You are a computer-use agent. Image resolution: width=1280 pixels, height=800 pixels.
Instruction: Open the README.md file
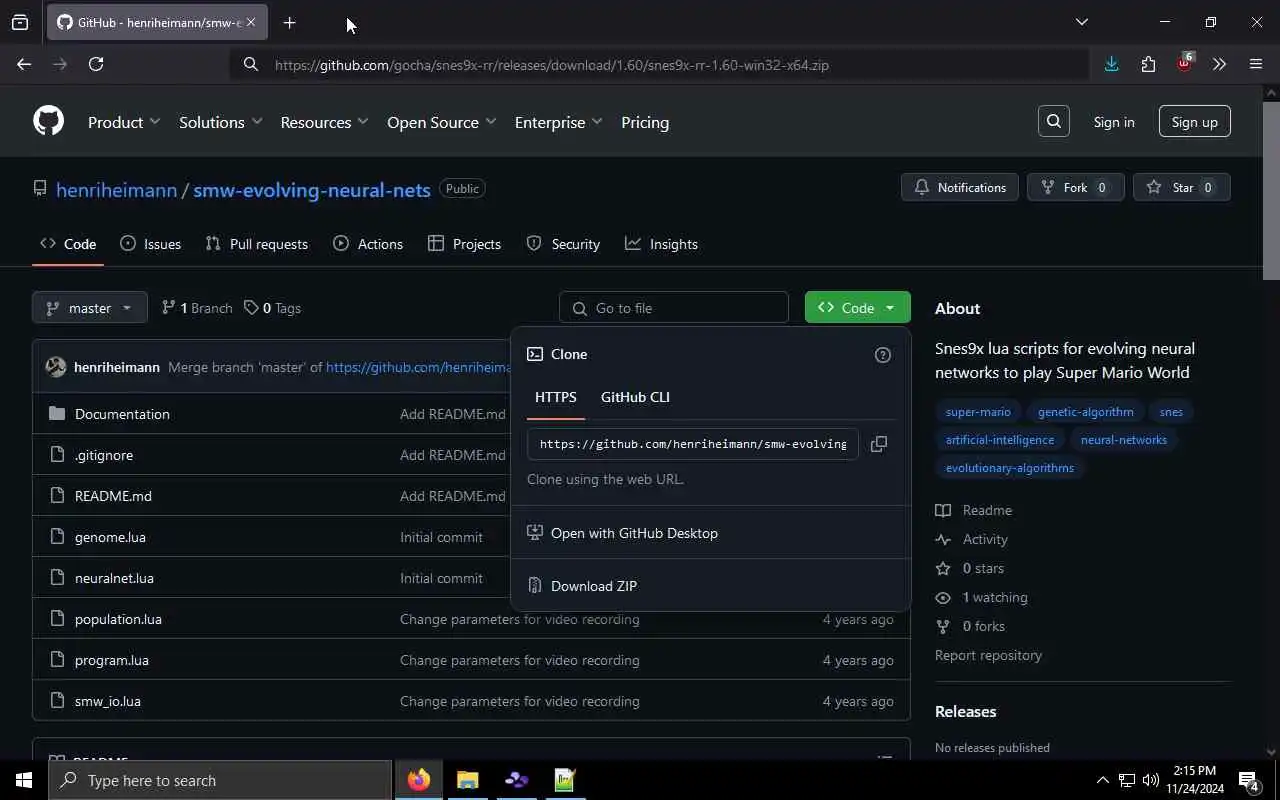pos(113,496)
